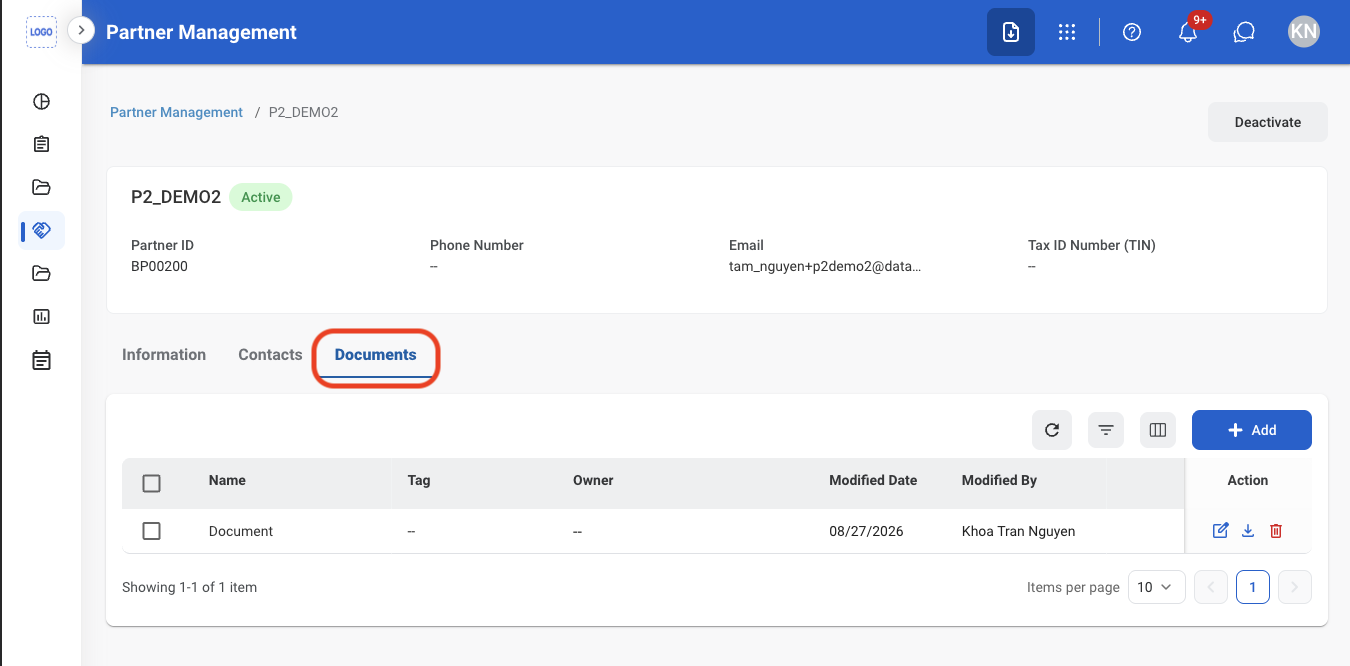This screenshot has width=1350, height=666.
Task: Download the Document row file
Action: [1248, 531]
